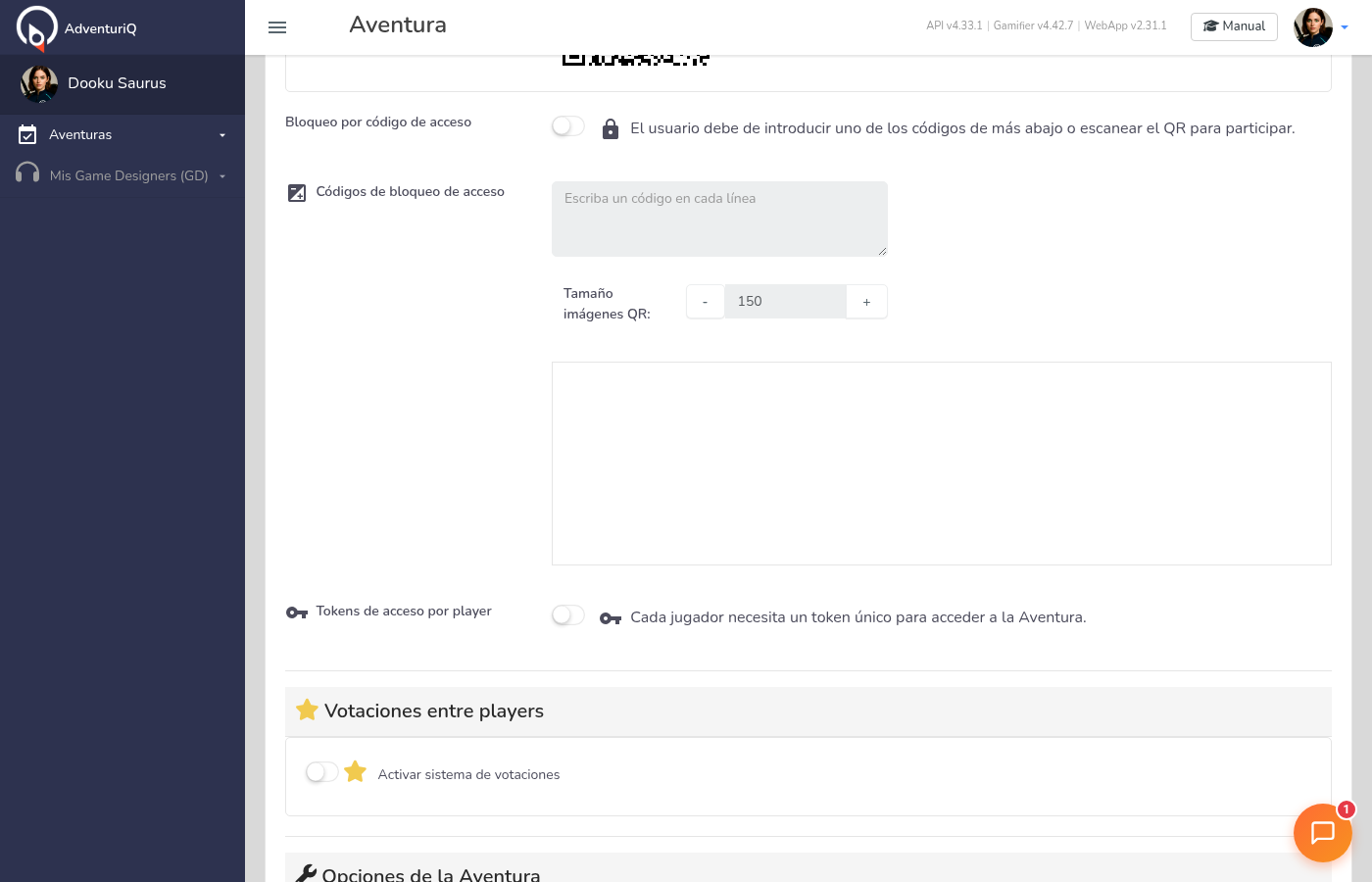
Task: Click star icon in Votaciones entre players header
Action: [x=307, y=710]
